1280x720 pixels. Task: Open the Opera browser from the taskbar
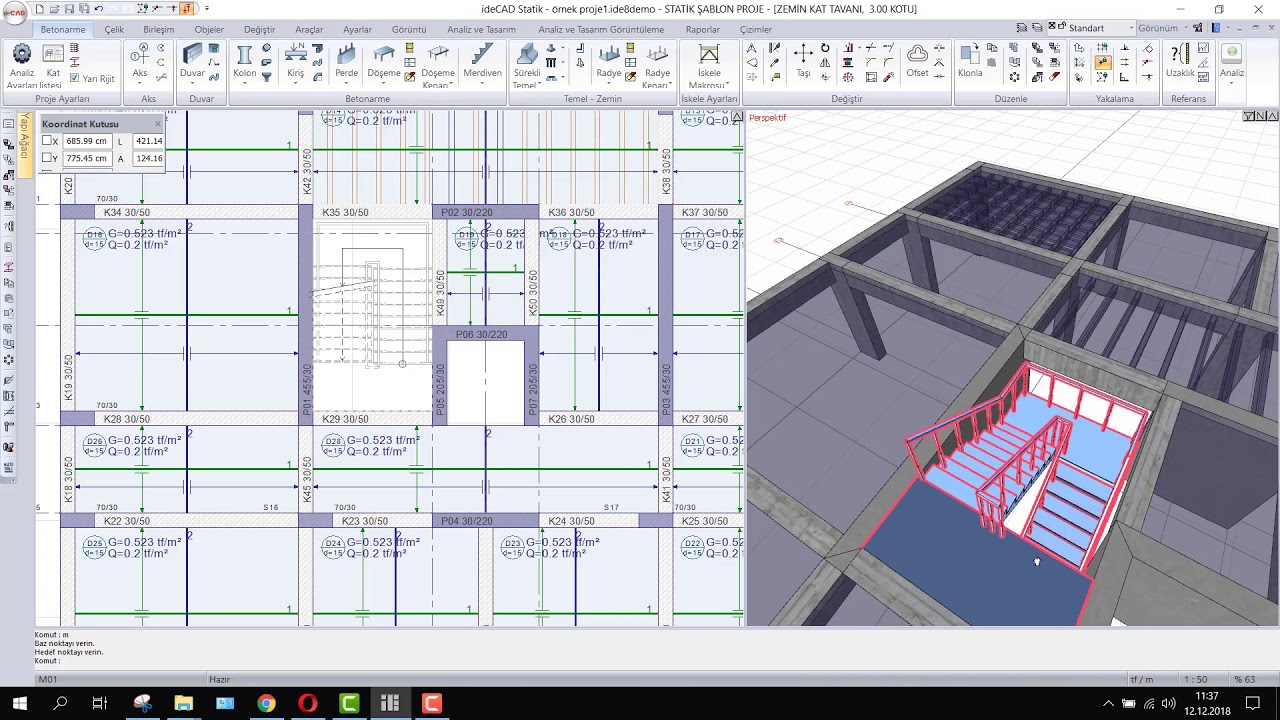click(308, 703)
